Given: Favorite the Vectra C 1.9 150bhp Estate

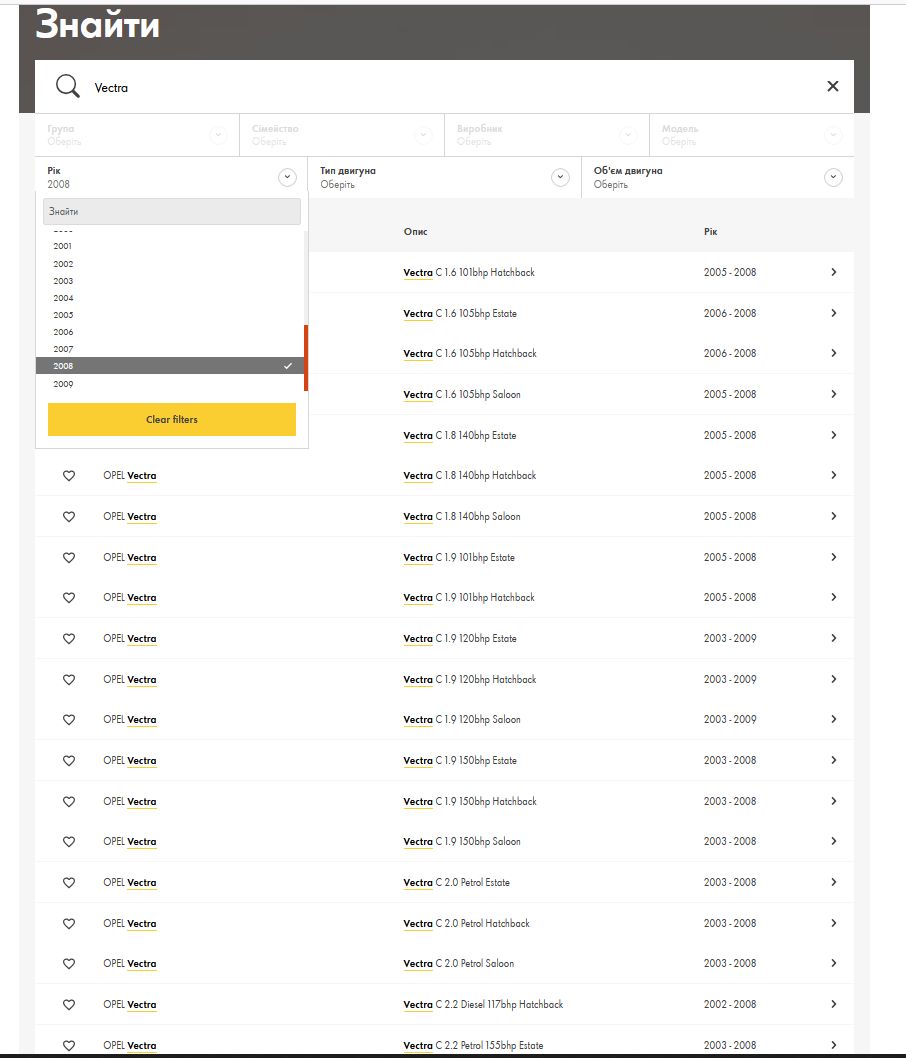Looking at the screenshot, I should coord(69,760).
